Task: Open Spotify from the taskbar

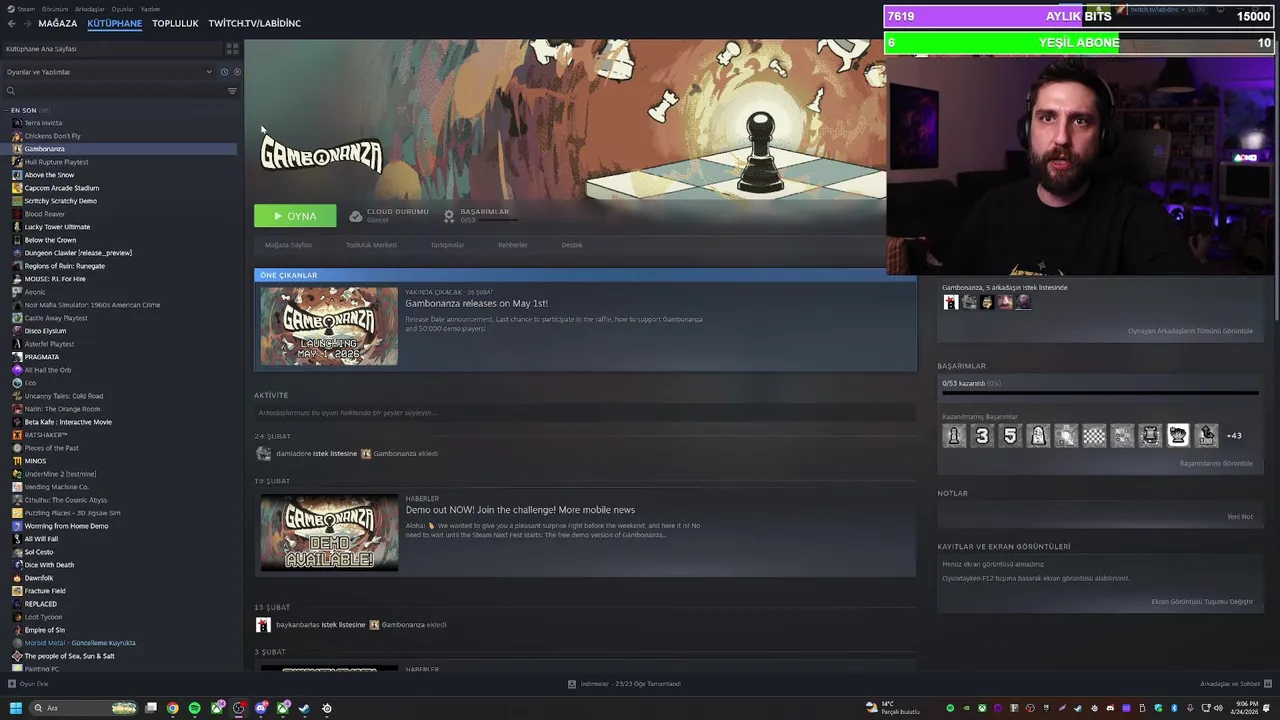Action: pyautogui.click(x=194, y=708)
